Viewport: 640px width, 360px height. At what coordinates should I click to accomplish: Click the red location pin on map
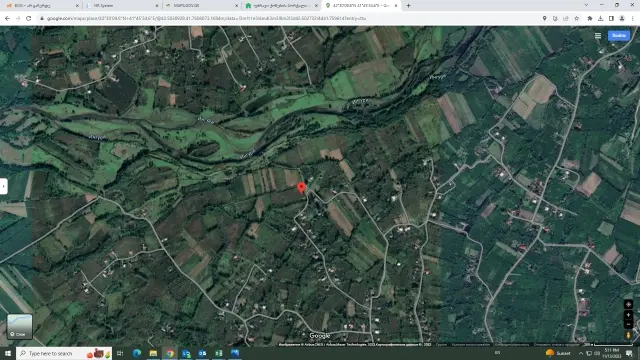[301, 188]
